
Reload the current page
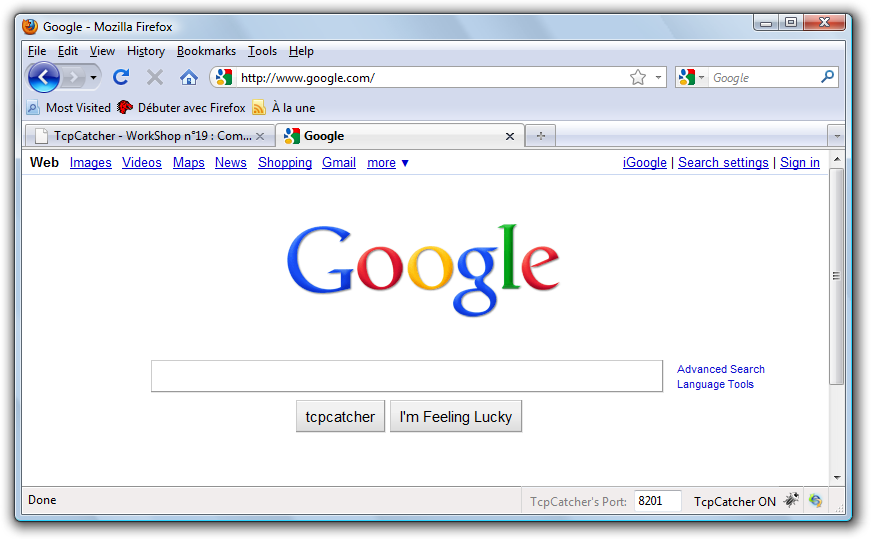click(121, 77)
